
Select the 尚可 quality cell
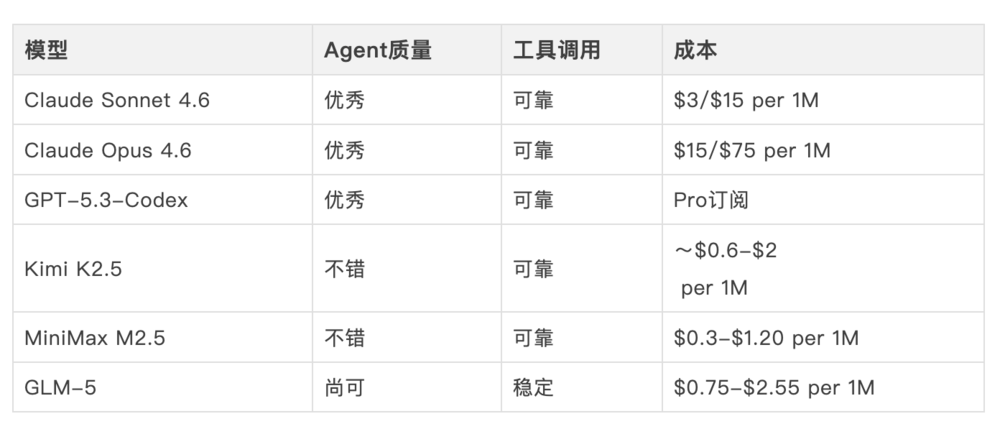344,387
